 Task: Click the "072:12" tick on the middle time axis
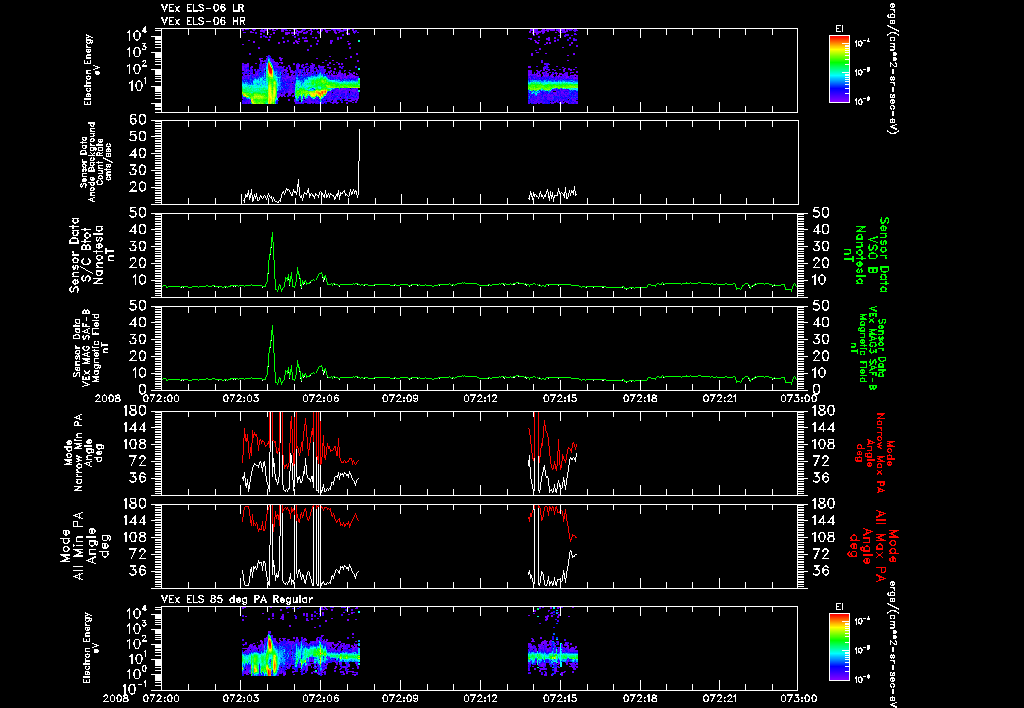tap(480, 398)
